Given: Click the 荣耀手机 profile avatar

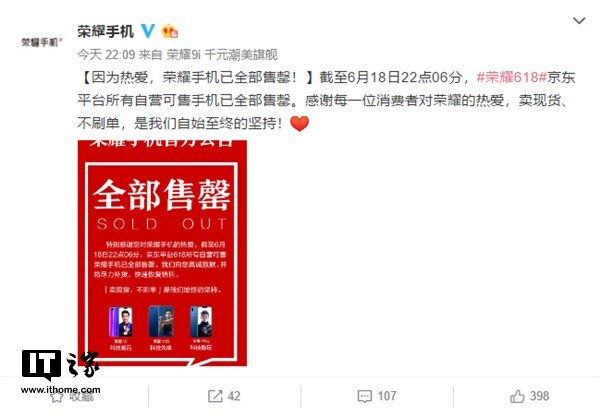Looking at the screenshot, I should pyautogui.click(x=42, y=42).
